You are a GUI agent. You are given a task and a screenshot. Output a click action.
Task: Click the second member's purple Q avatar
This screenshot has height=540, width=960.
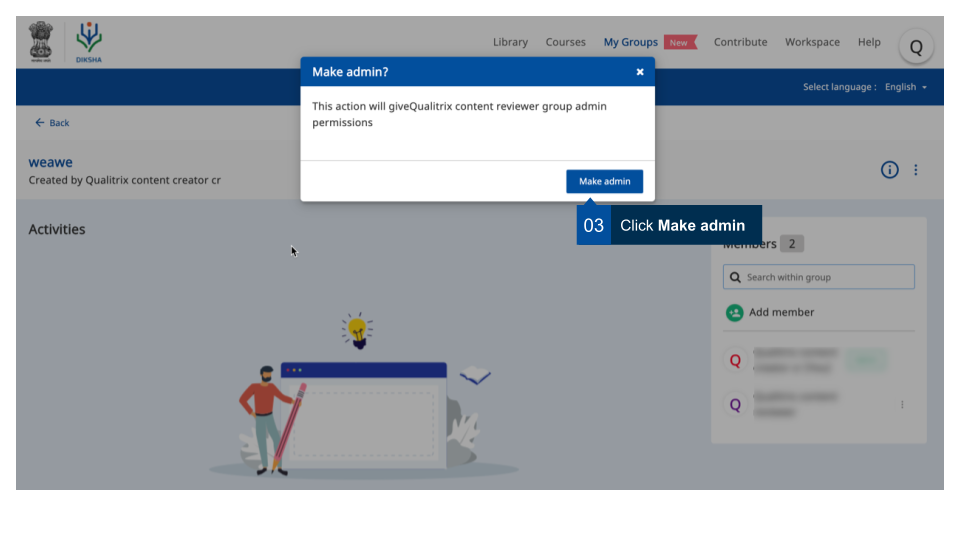736,404
